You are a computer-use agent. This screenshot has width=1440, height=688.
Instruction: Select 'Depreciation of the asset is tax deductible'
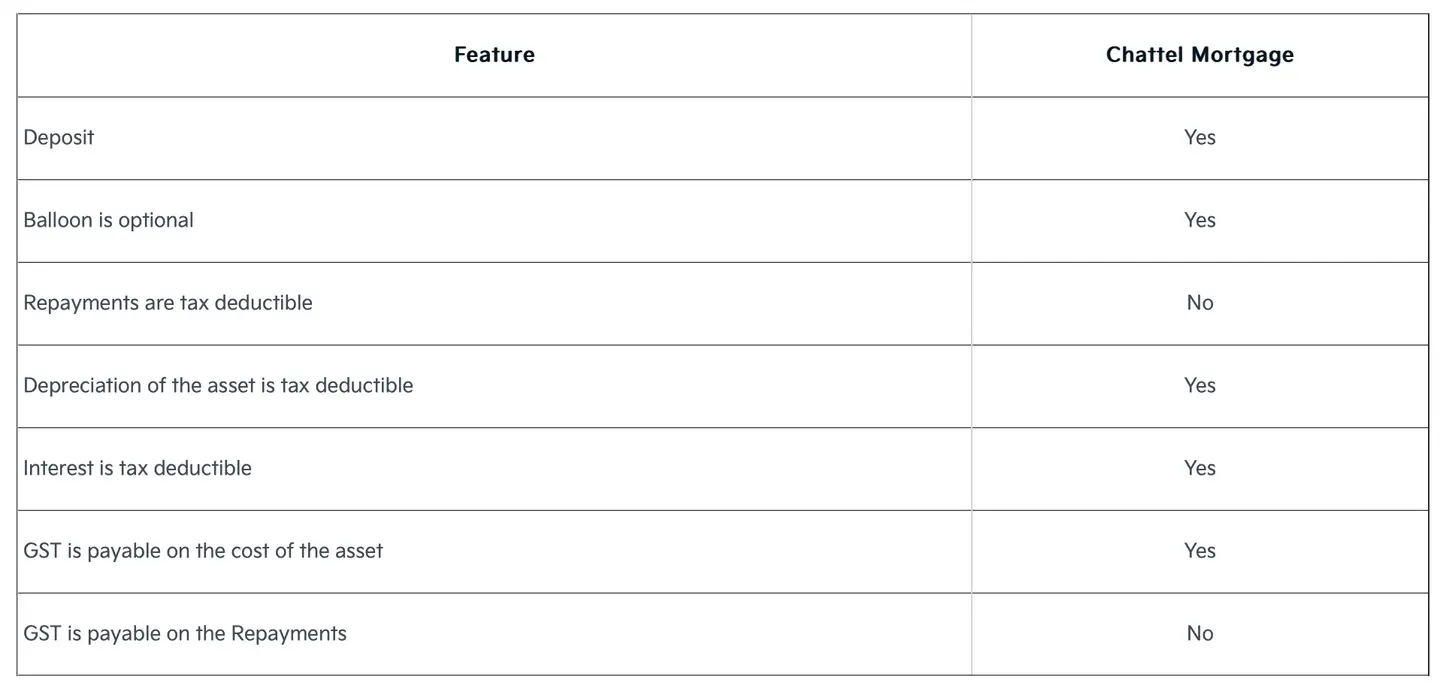pyautogui.click(x=218, y=386)
